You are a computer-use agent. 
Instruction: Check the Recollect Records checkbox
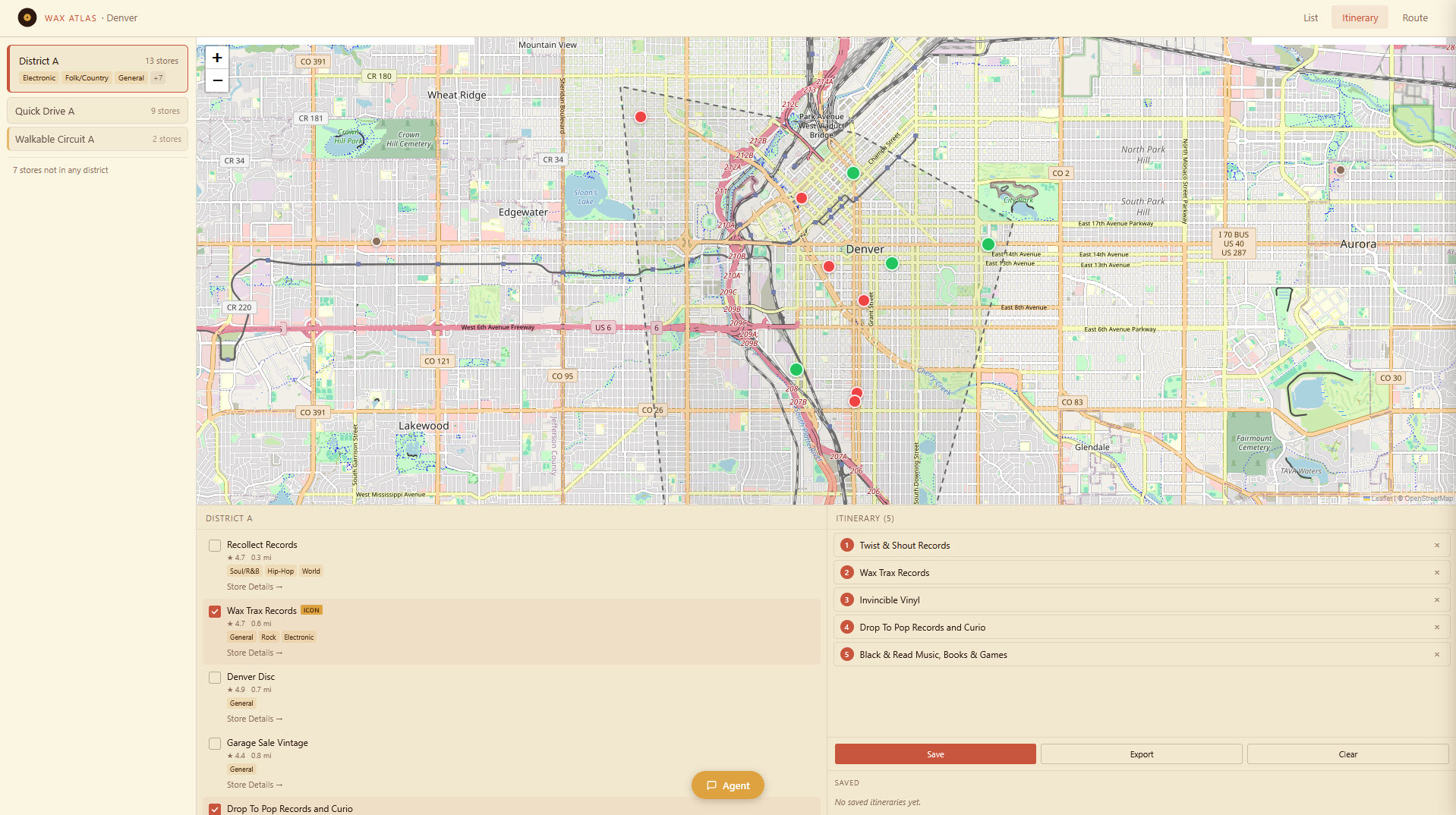tap(215, 546)
